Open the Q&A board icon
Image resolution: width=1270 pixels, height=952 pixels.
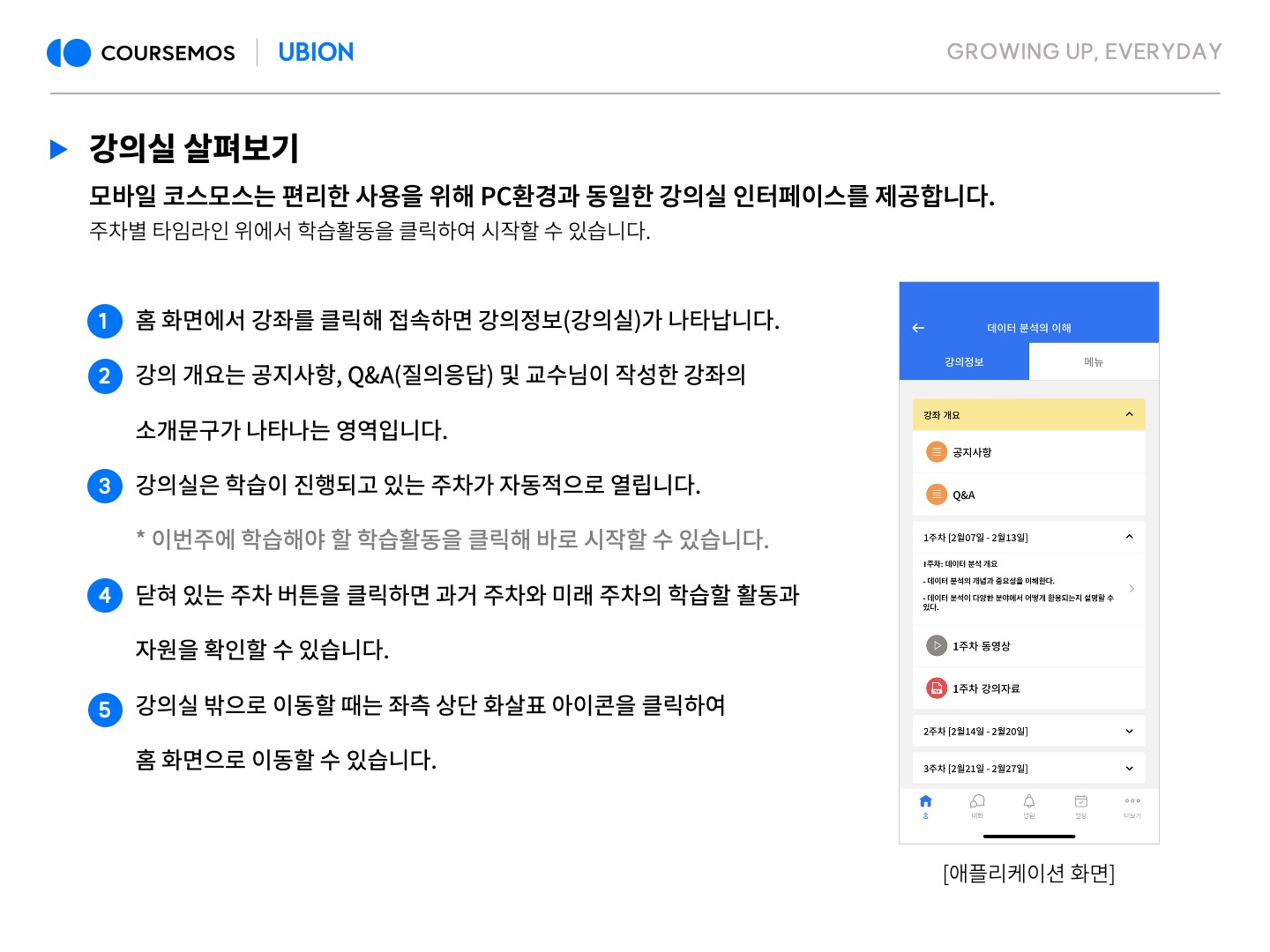point(936,495)
